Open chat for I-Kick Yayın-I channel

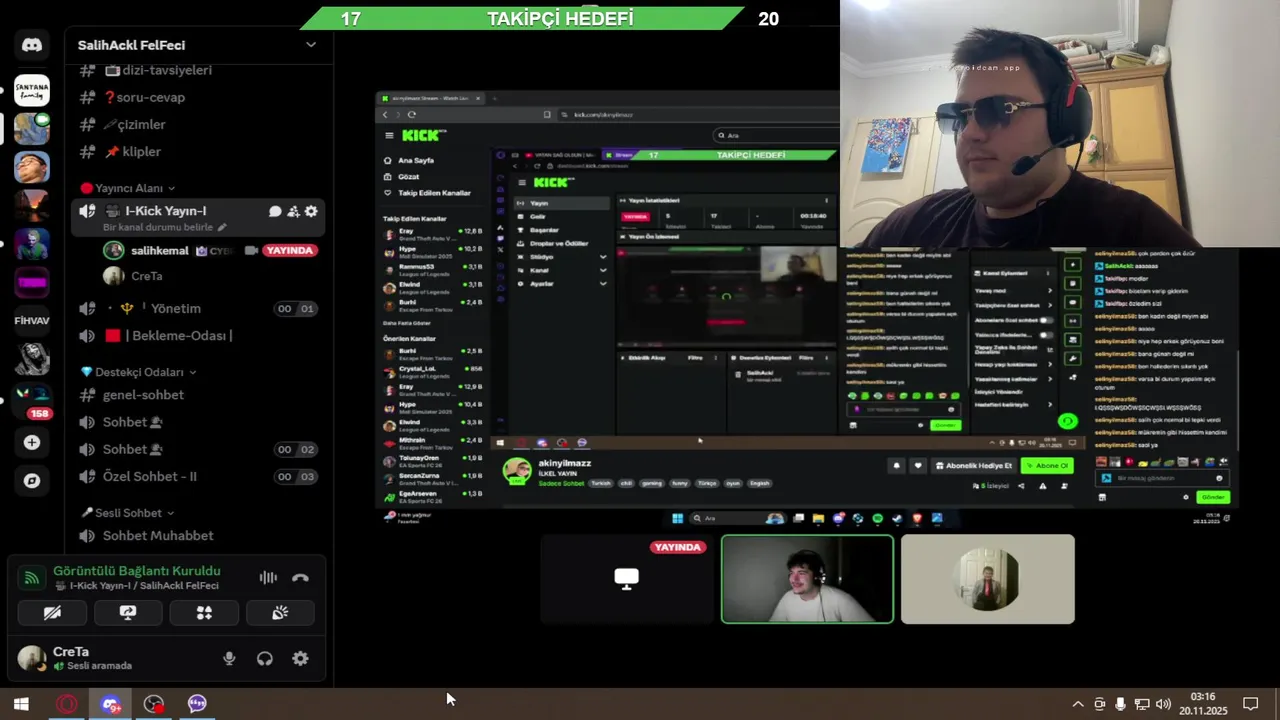coord(275,211)
